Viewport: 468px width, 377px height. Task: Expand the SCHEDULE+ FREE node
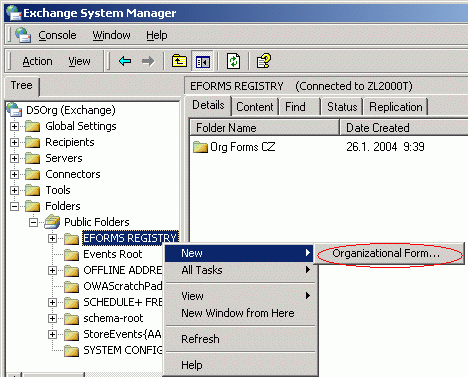52,302
